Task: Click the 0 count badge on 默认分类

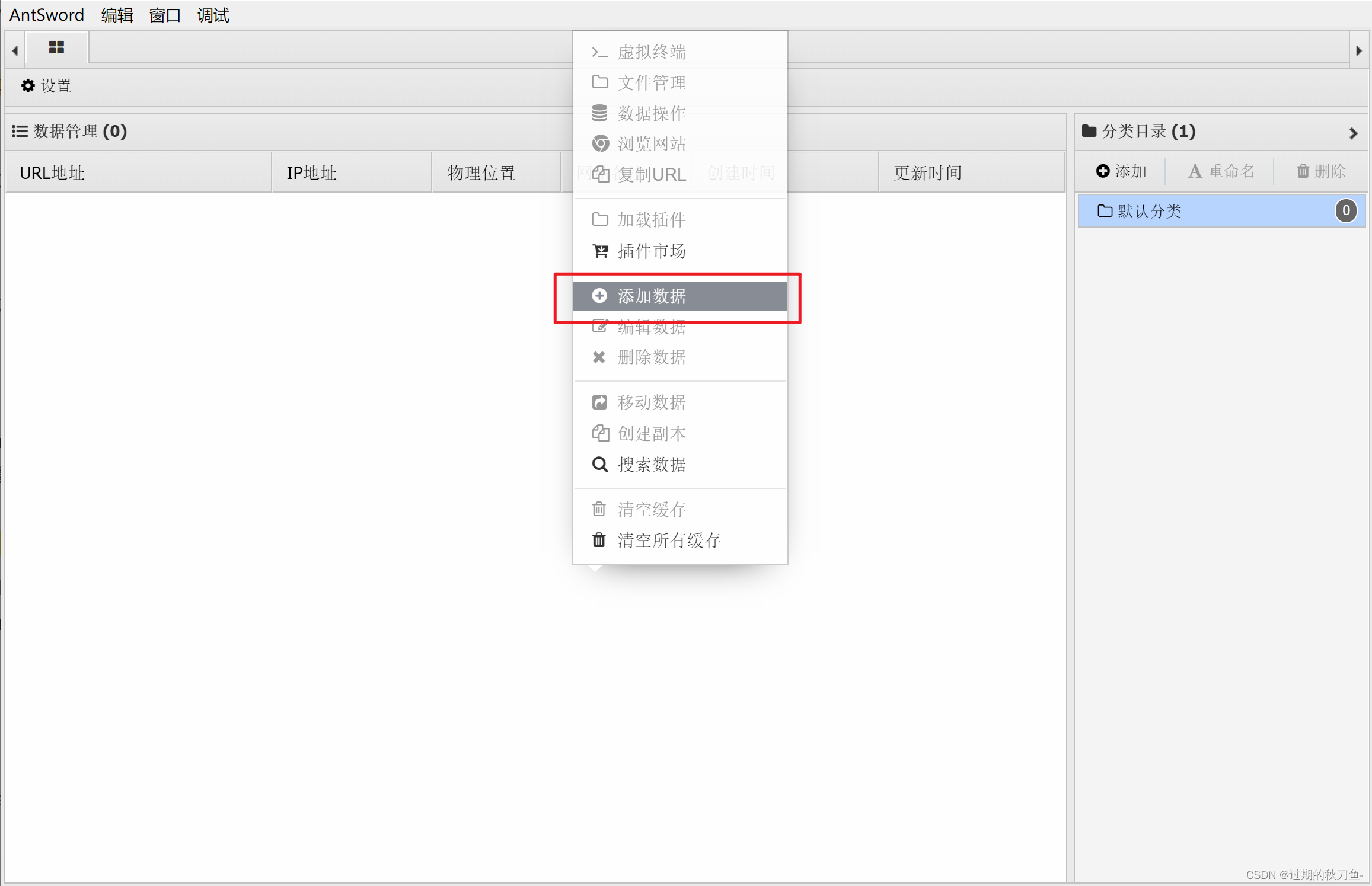Action: pos(1346,210)
